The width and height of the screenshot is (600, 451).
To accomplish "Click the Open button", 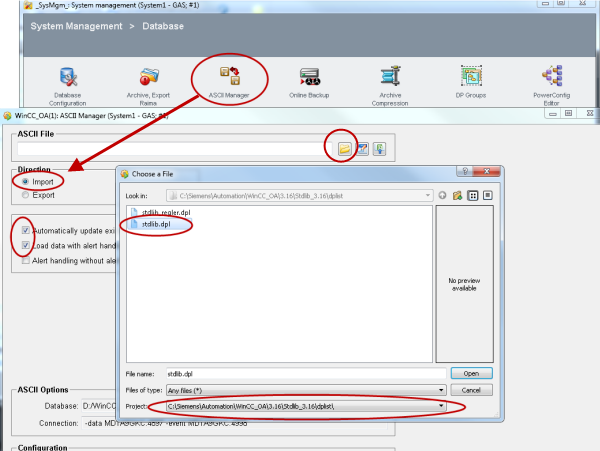I will point(472,373).
